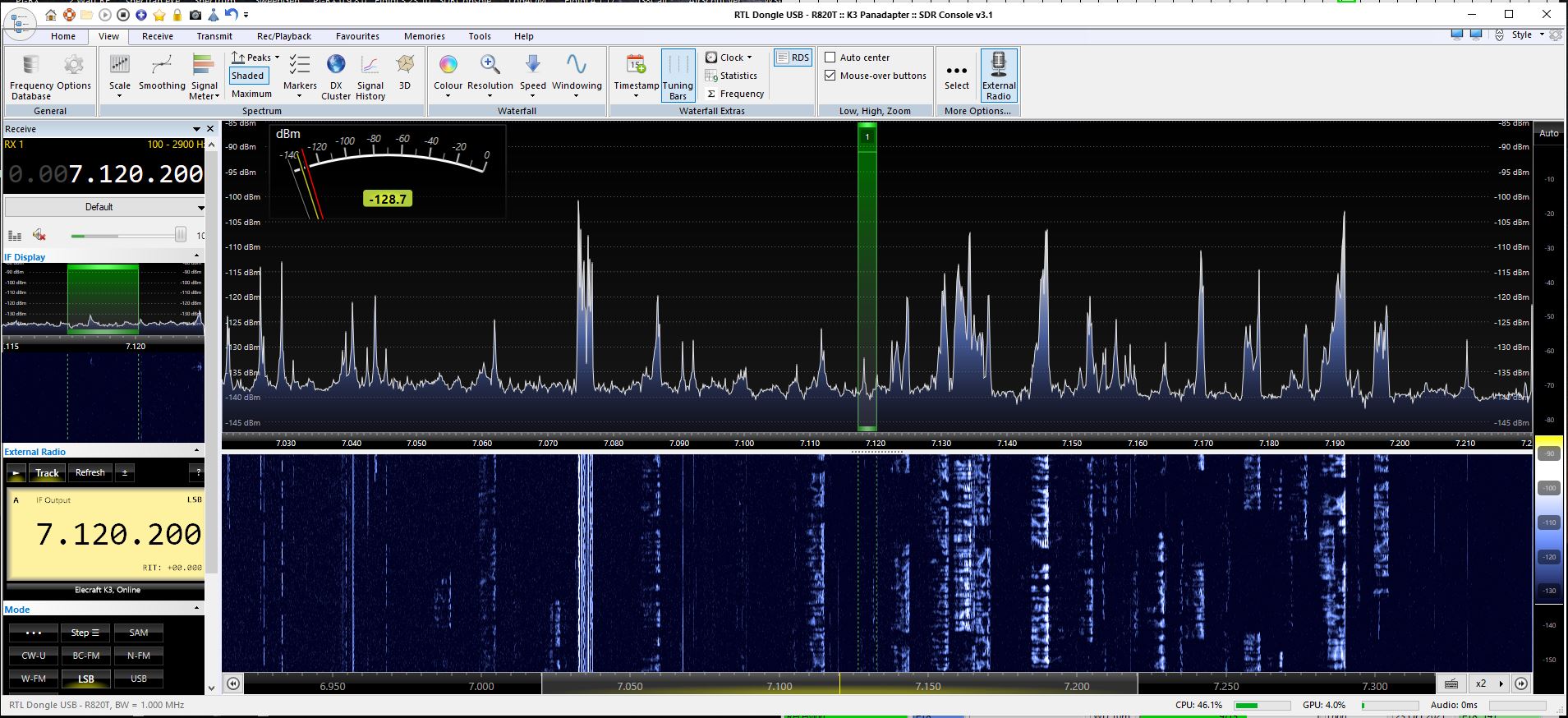The height and width of the screenshot is (718, 1568).
Task: Mute the receiver audio speaker
Action: tap(39, 236)
